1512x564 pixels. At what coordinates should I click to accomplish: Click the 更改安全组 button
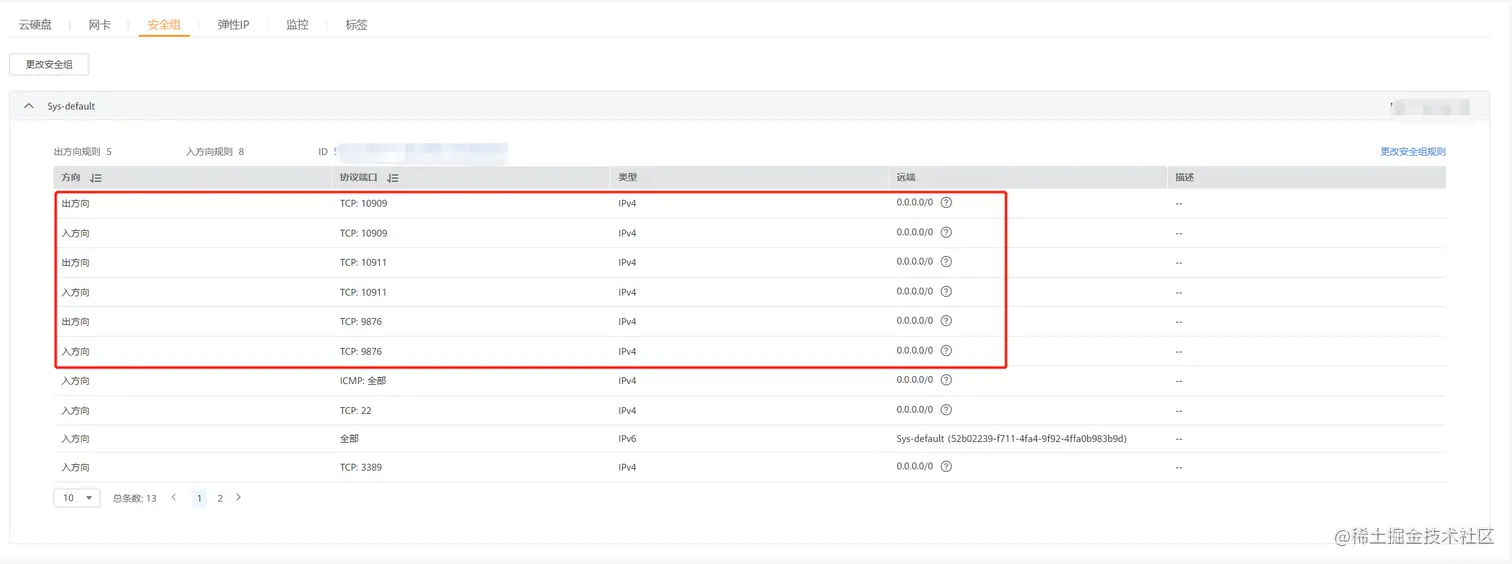click(x=49, y=64)
